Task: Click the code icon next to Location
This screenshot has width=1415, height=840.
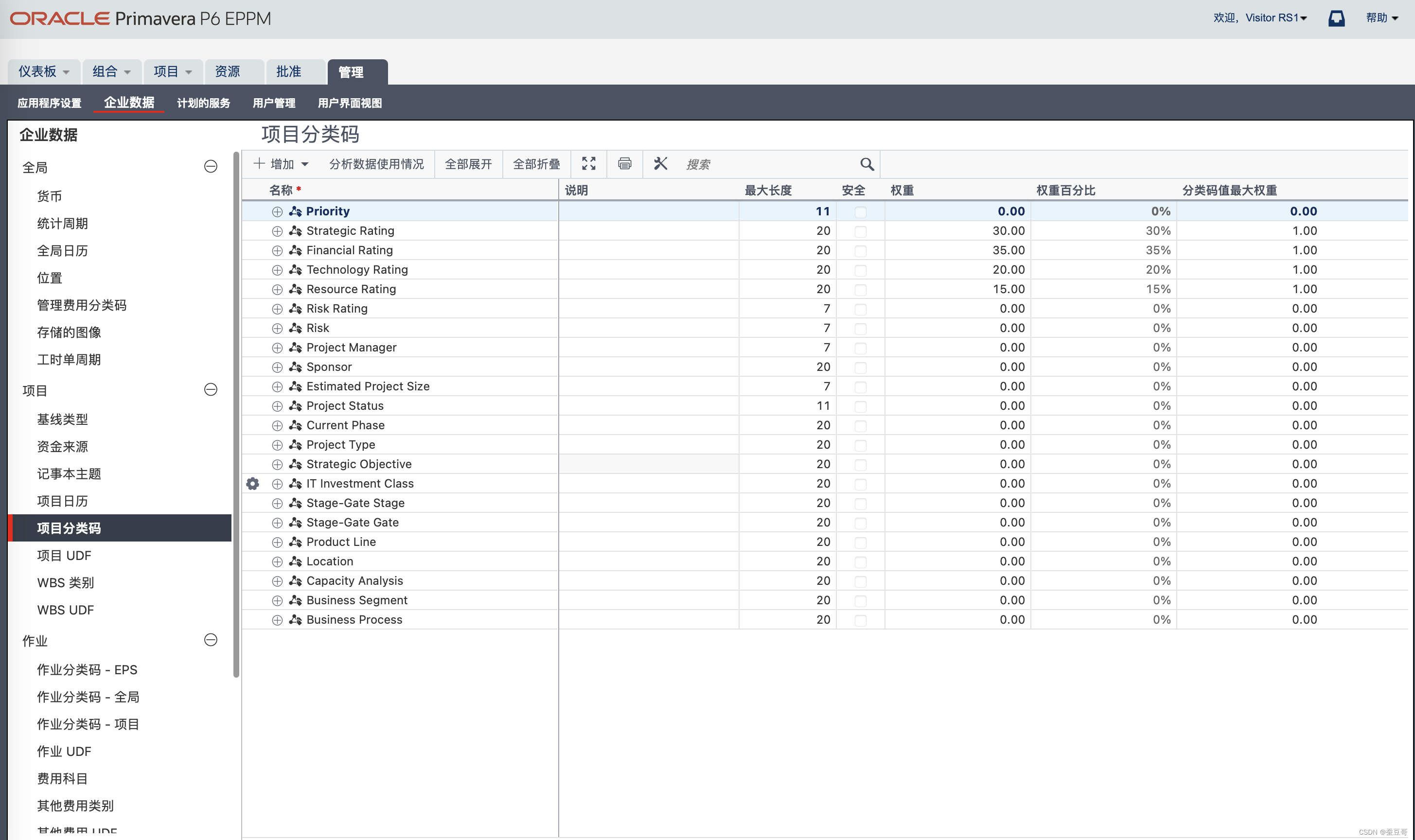Action: (x=295, y=561)
